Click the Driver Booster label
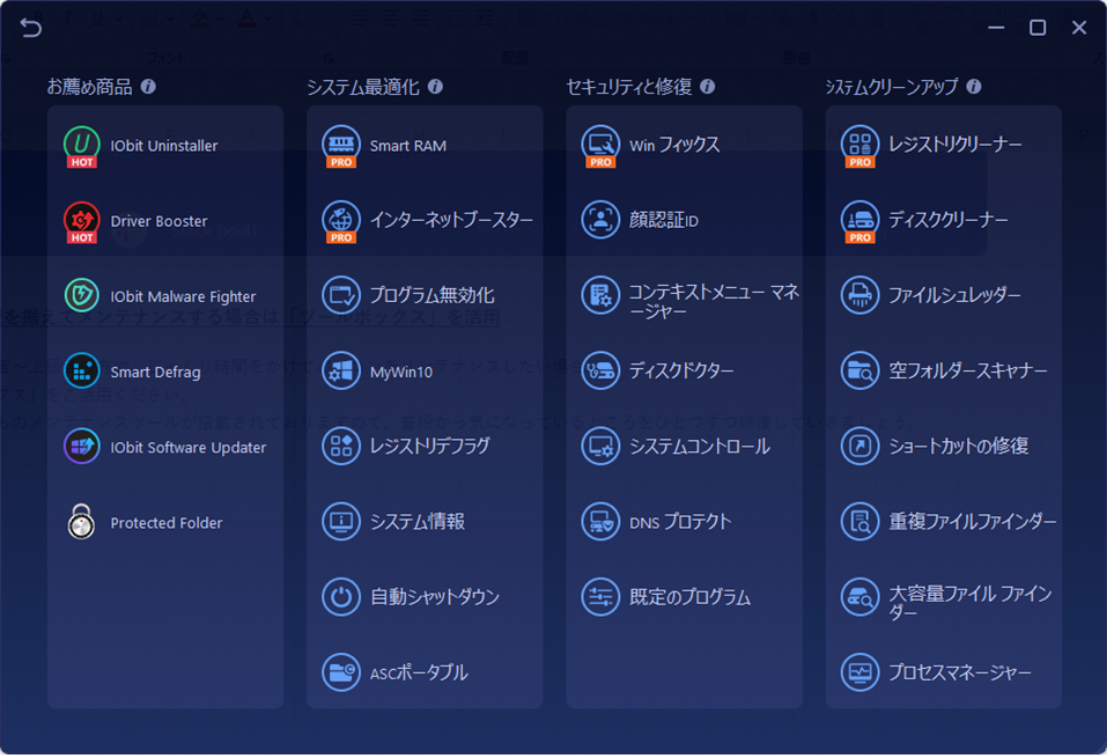This screenshot has width=1107, height=755. [159, 221]
